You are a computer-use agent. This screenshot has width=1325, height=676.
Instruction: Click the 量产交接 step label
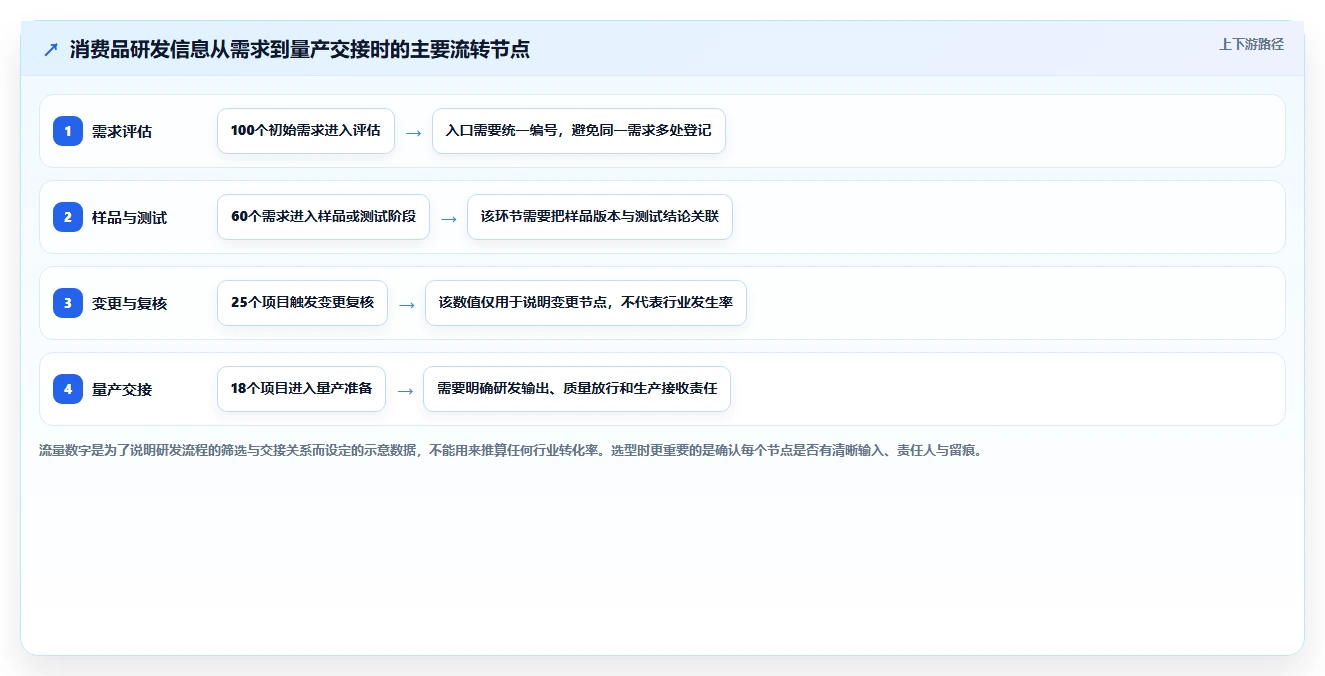[122, 389]
